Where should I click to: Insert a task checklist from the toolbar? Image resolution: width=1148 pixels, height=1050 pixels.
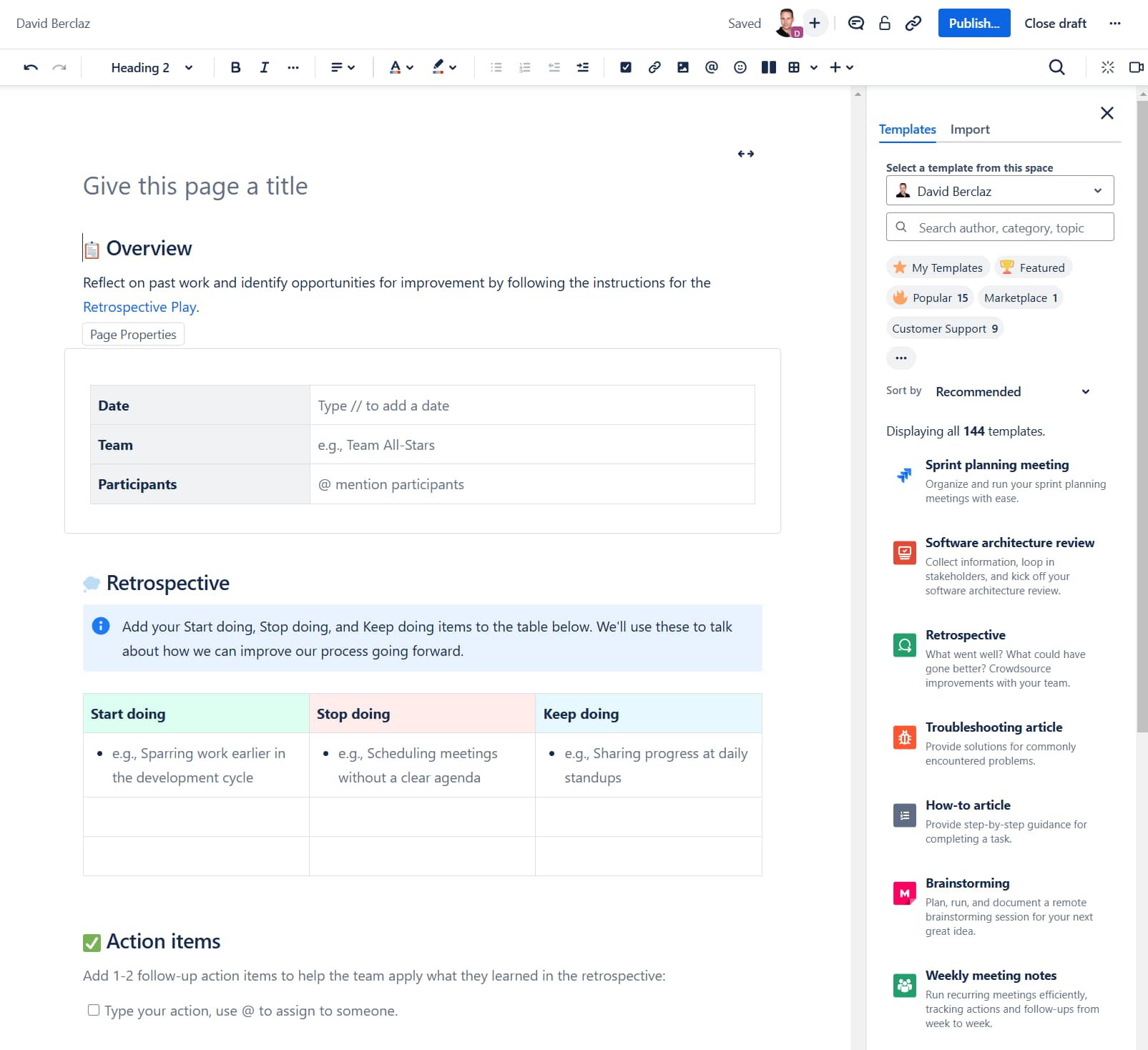(x=626, y=67)
